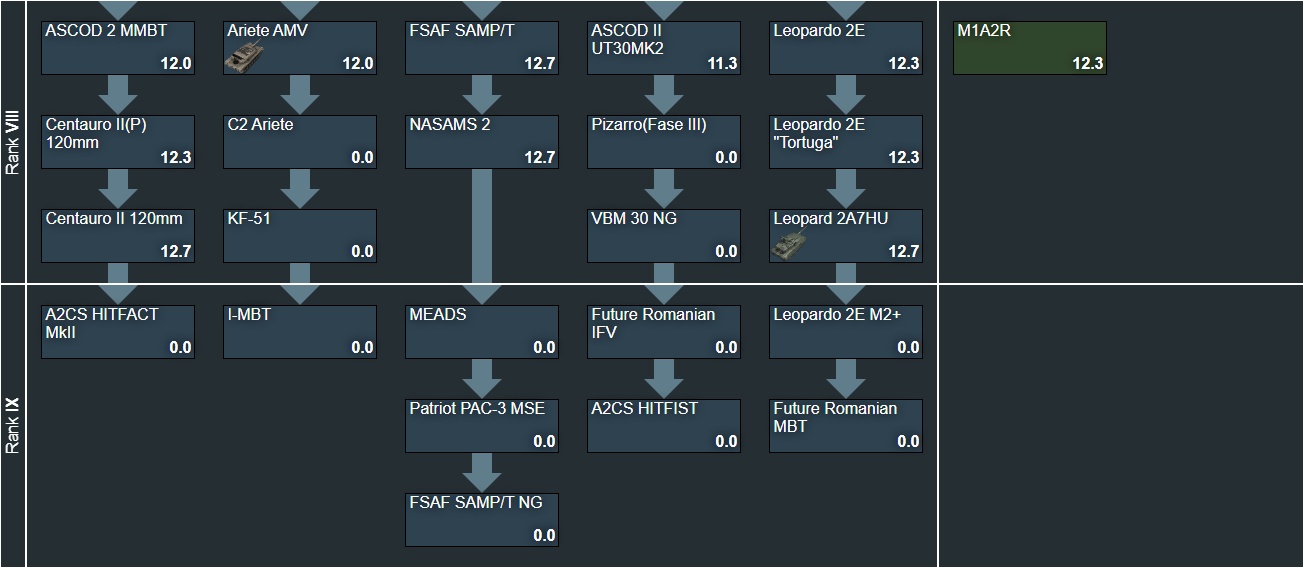Screen dimensions: 1305x568
Task: Open the C2 Ariete vehicle card
Action: pos(300,142)
